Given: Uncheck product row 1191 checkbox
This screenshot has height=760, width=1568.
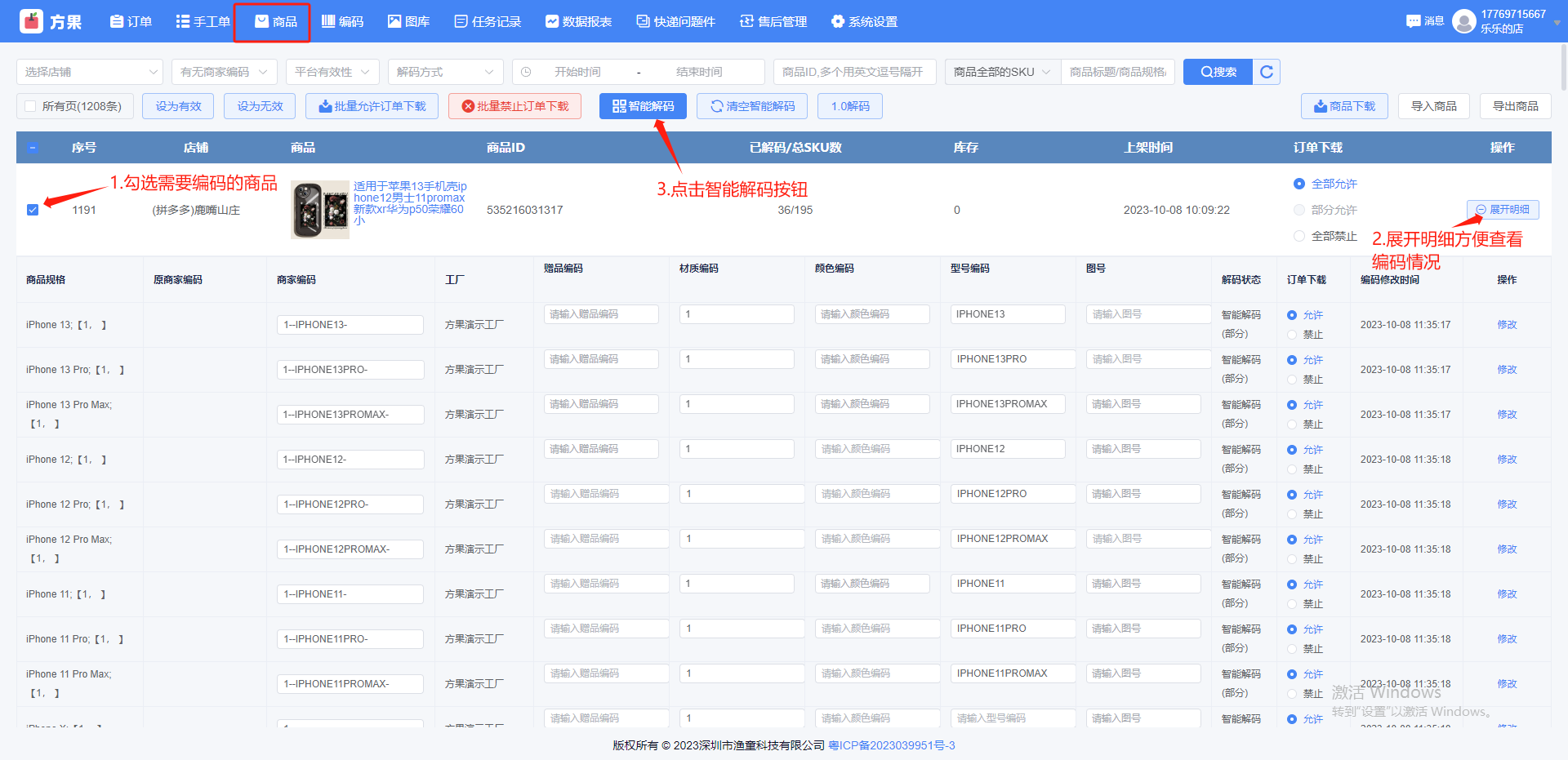Looking at the screenshot, I should pos(33,210).
